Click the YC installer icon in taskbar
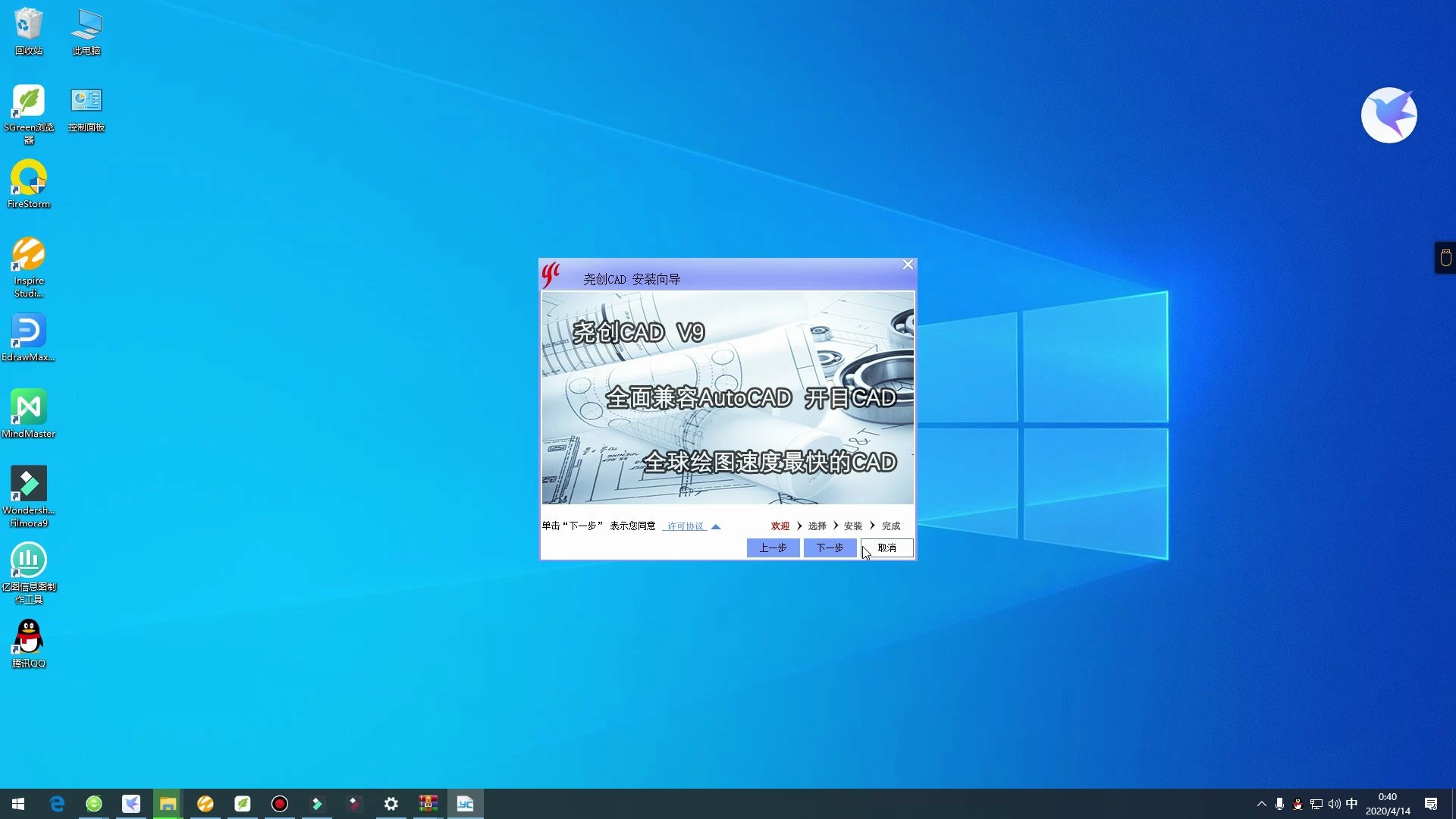Image resolution: width=1456 pixels, height=819 pixels. tap(465, 804)
